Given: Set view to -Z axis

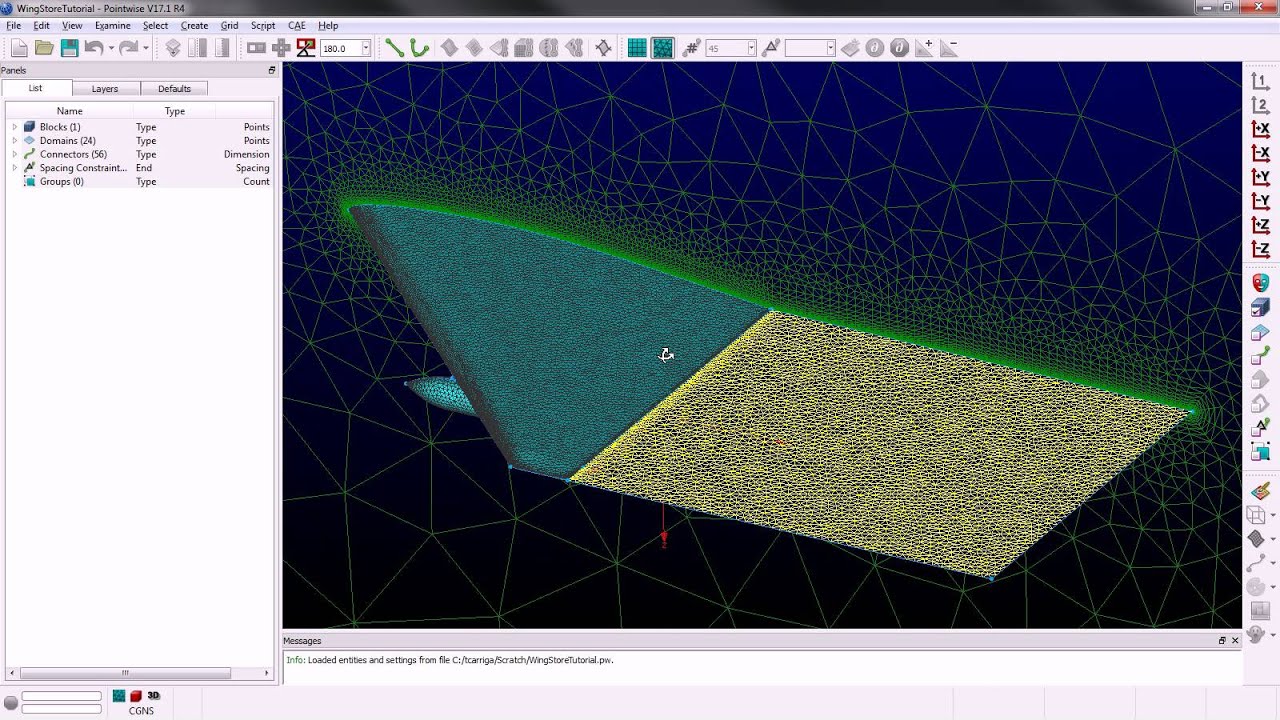Looking at the screenshot, I should pos(1260,249).
